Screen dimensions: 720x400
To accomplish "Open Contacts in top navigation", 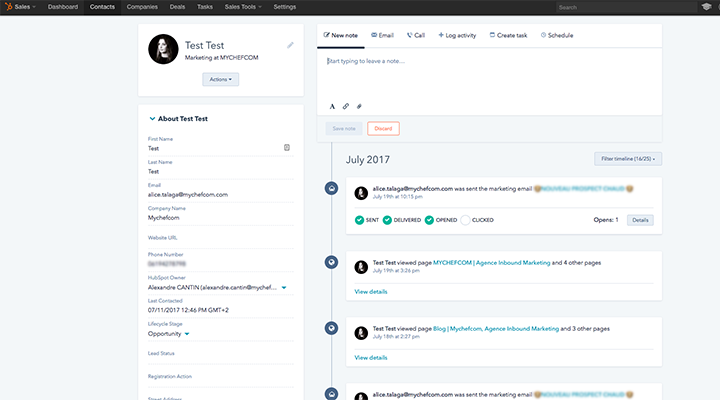I will (x=102, y=7).
